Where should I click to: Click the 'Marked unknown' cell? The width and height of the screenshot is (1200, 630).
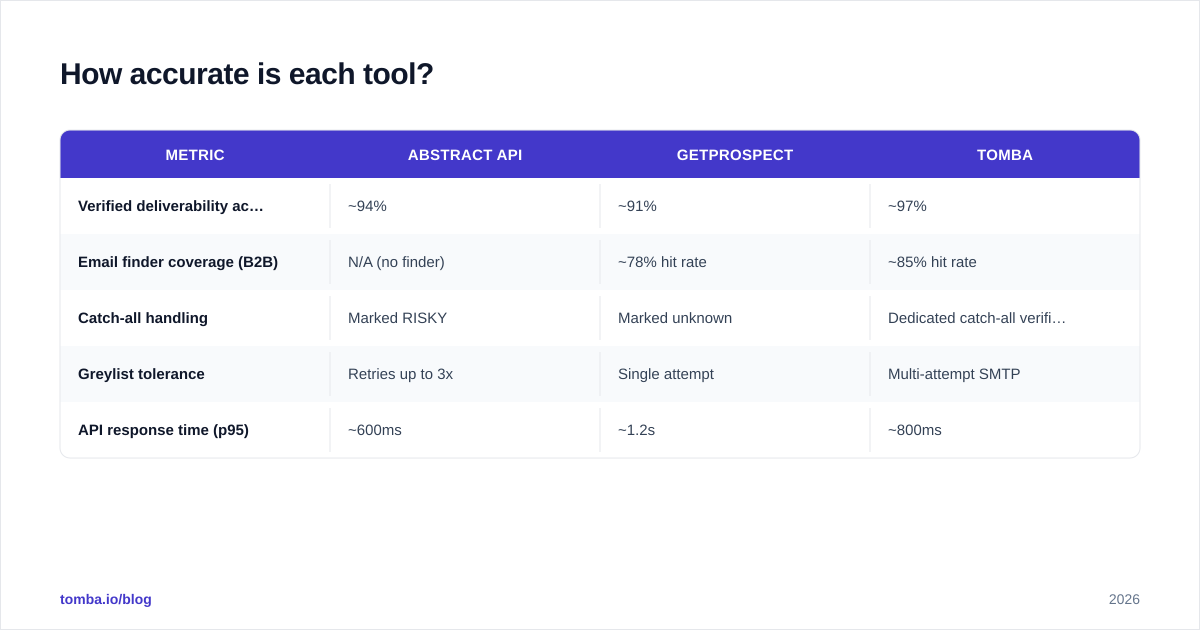click(735, 318)
